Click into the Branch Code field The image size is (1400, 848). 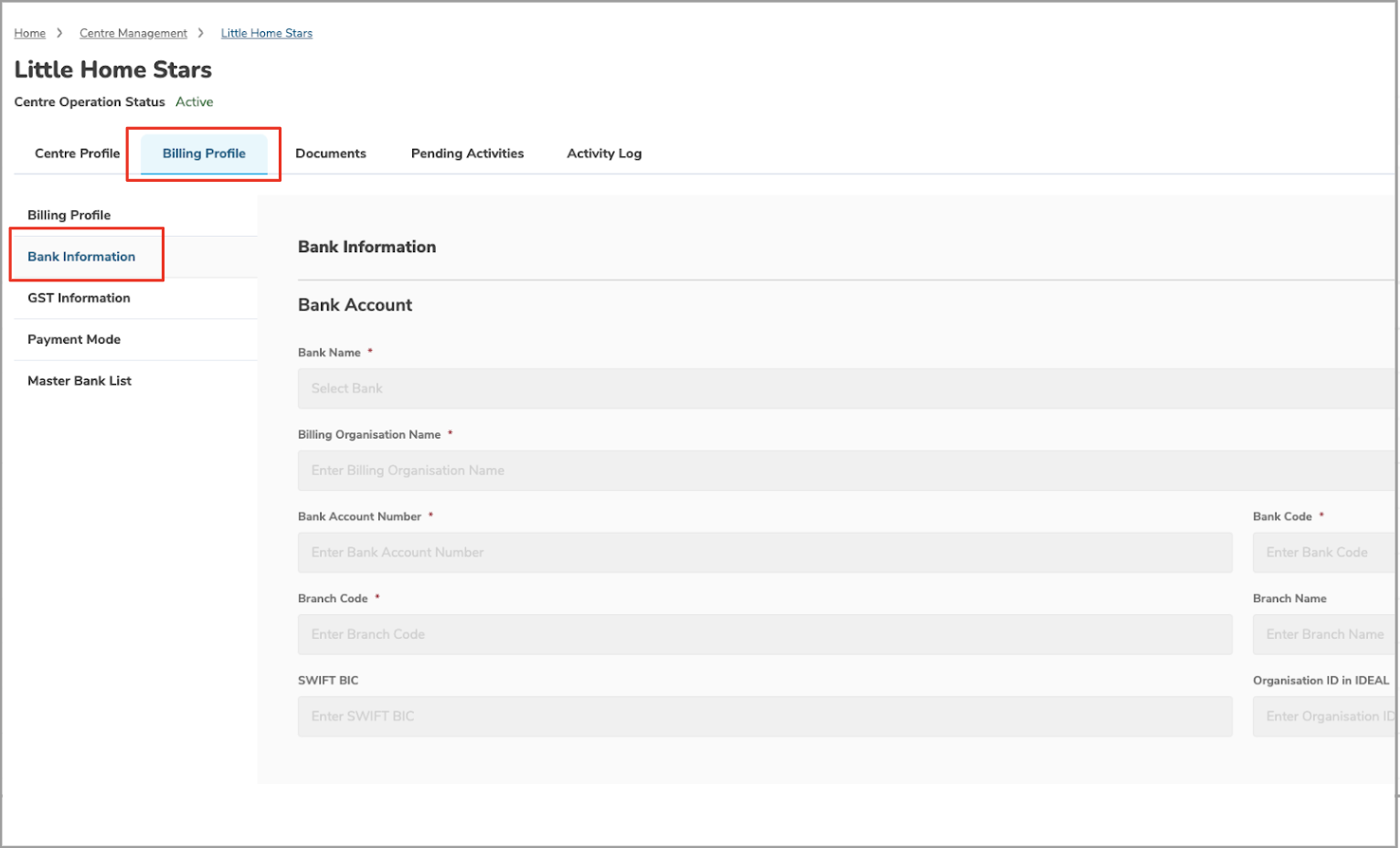pyautogui.click(x=764, y=634)
